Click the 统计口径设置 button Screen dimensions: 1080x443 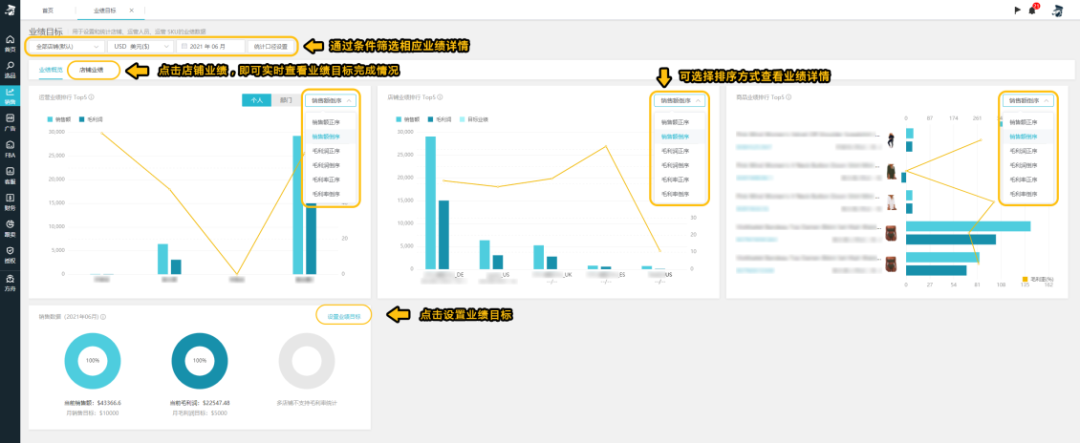[270, 46]
